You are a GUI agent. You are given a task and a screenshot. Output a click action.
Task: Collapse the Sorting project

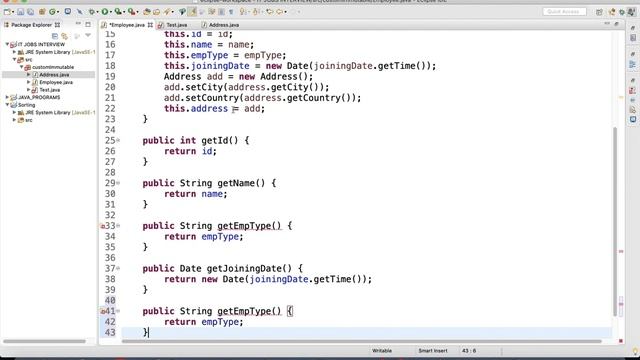point(7,105)
